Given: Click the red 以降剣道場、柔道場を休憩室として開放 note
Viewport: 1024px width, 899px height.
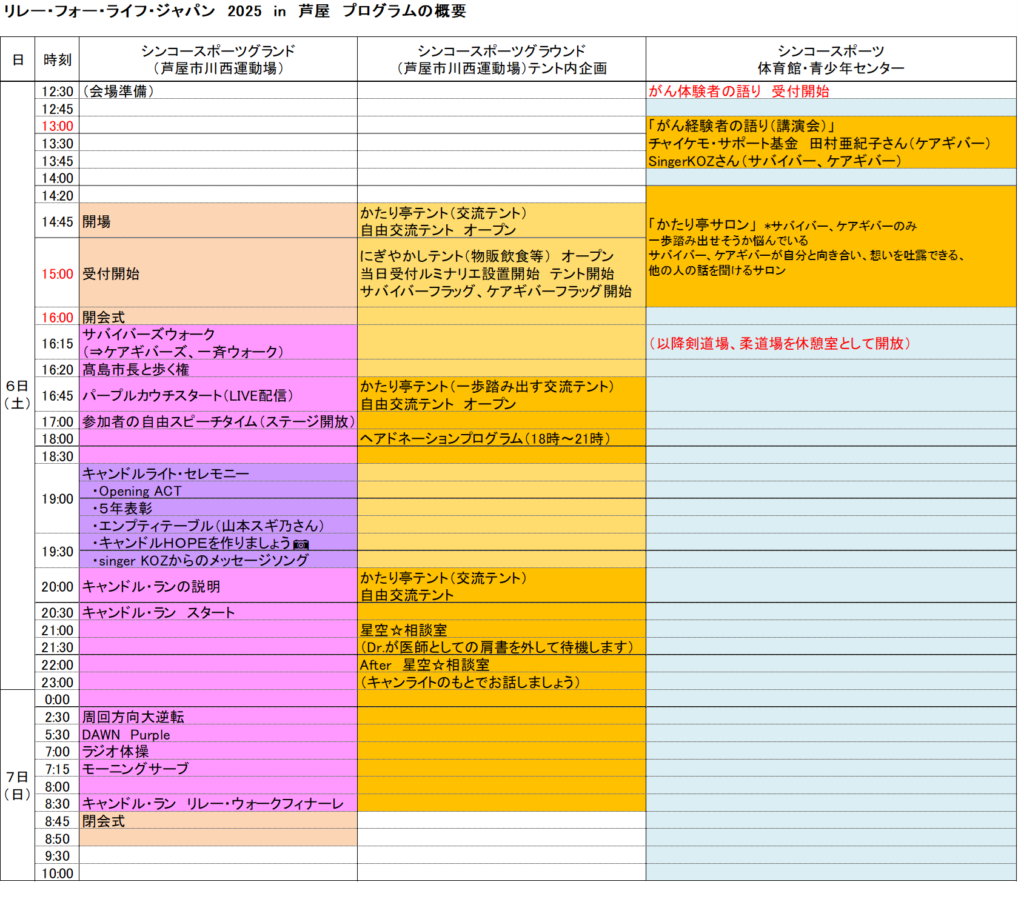Looking at the screenshot, I should 780,343.
